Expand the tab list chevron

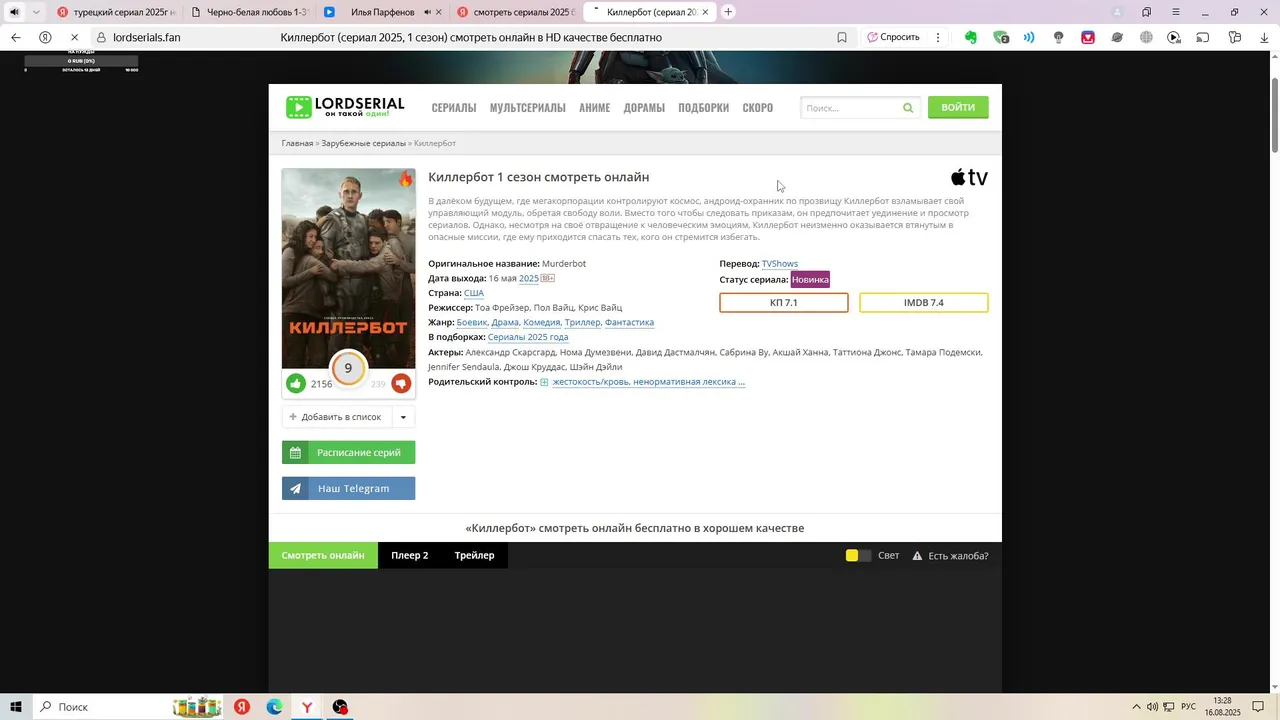pos(36,12)
